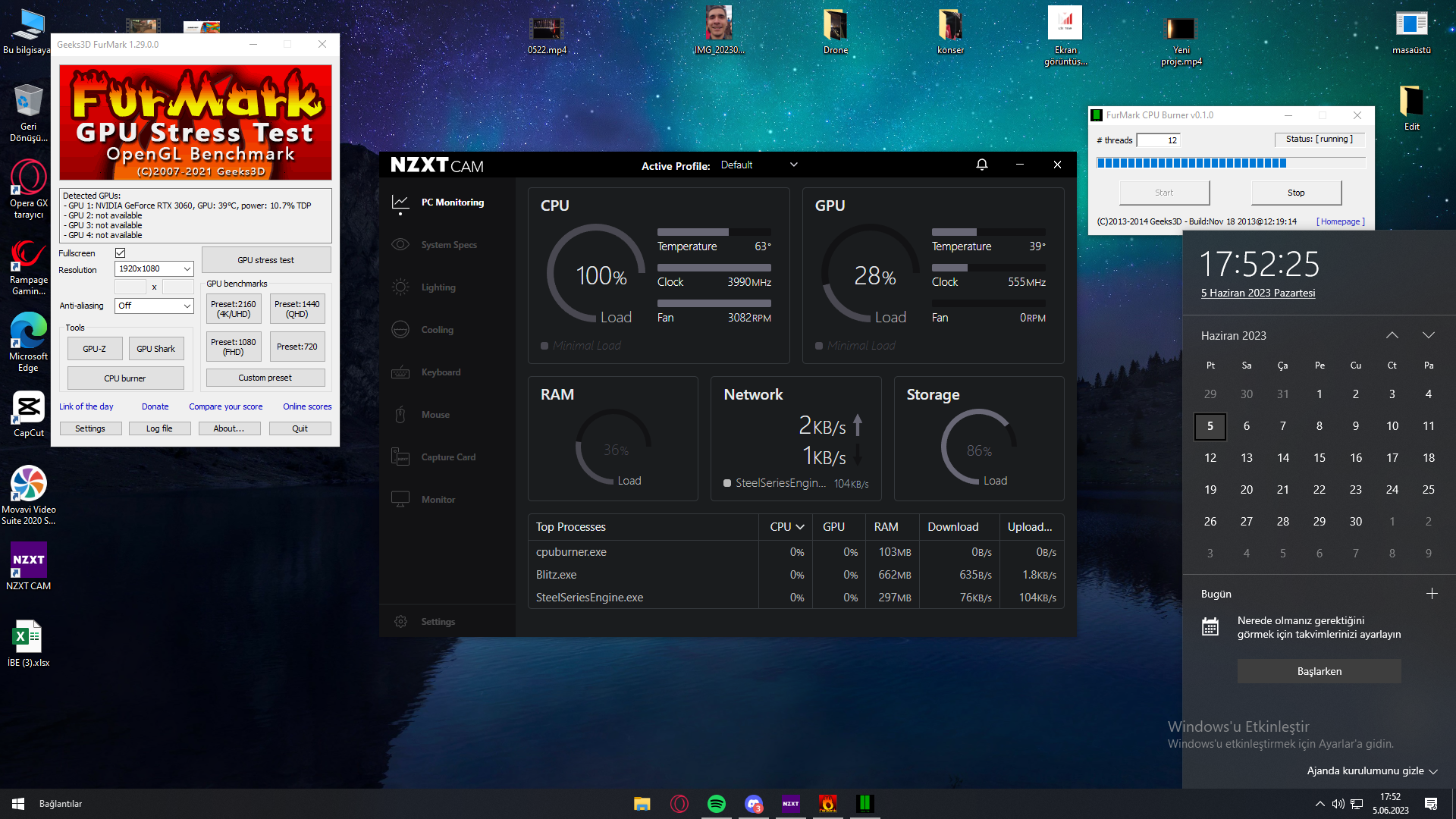The width and height of the screenshot is (1456, 819).
Task: Open the Active Profile Default dropdown
Action: coord(758,165)
